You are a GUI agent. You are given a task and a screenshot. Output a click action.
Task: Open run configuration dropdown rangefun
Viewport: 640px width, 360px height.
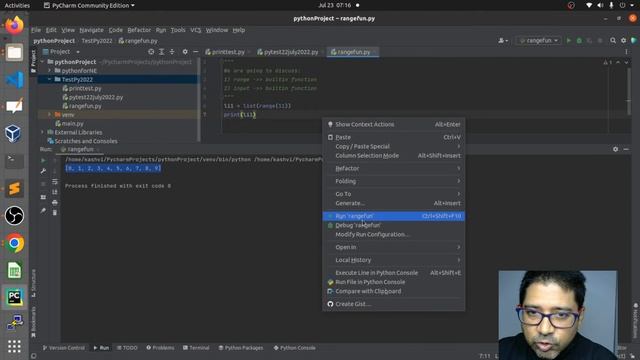point(539,40)
